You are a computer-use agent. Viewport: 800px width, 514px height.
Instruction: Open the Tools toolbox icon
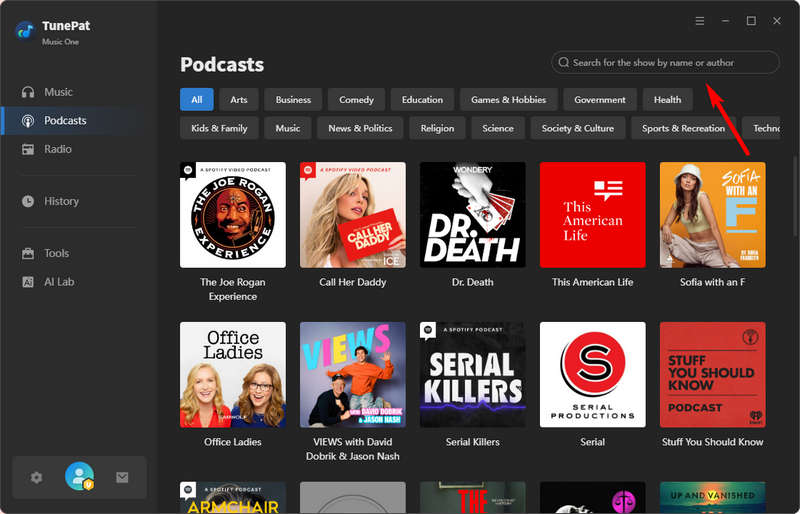pyautogui.click(x=28, y=253)
